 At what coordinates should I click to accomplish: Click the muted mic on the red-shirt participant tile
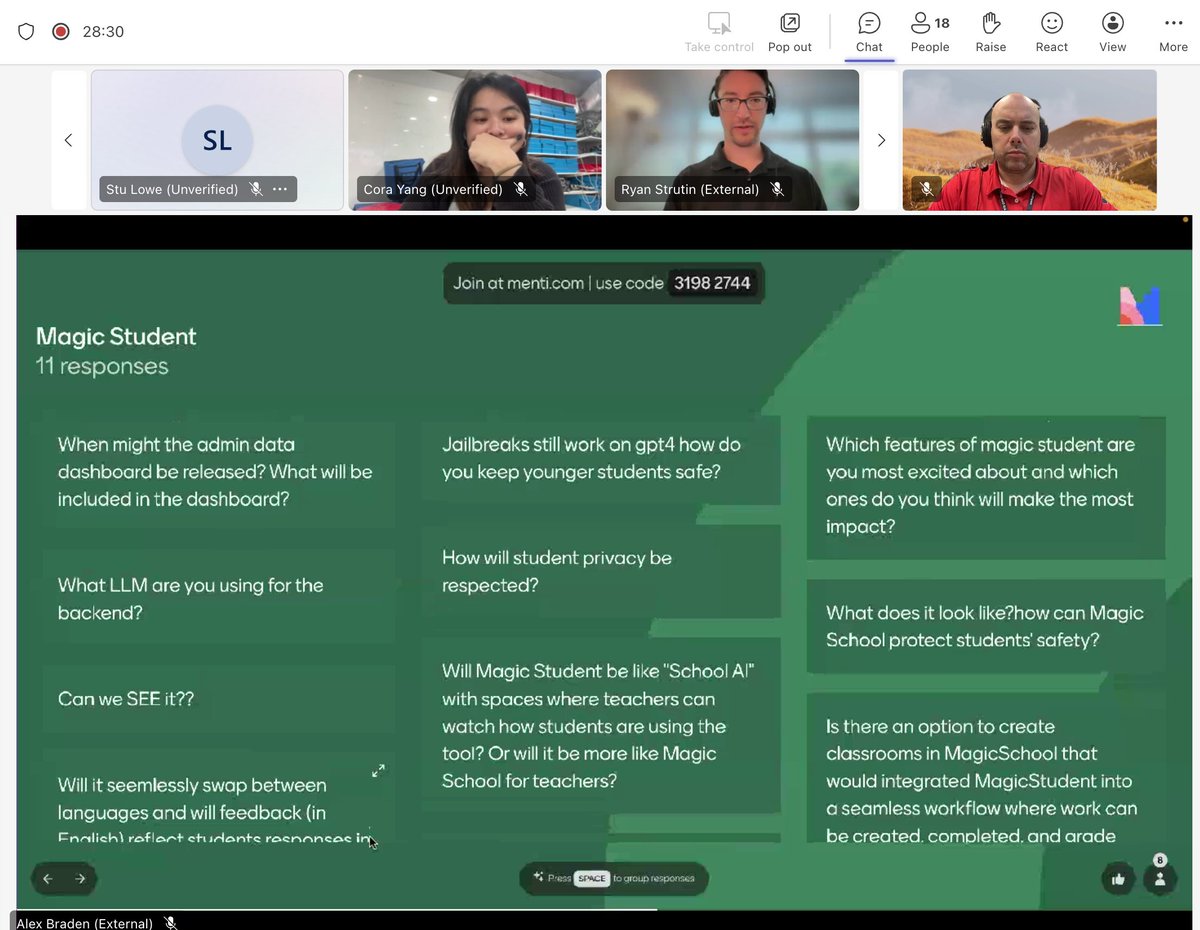pyautogui.click(x=927, y=188)
